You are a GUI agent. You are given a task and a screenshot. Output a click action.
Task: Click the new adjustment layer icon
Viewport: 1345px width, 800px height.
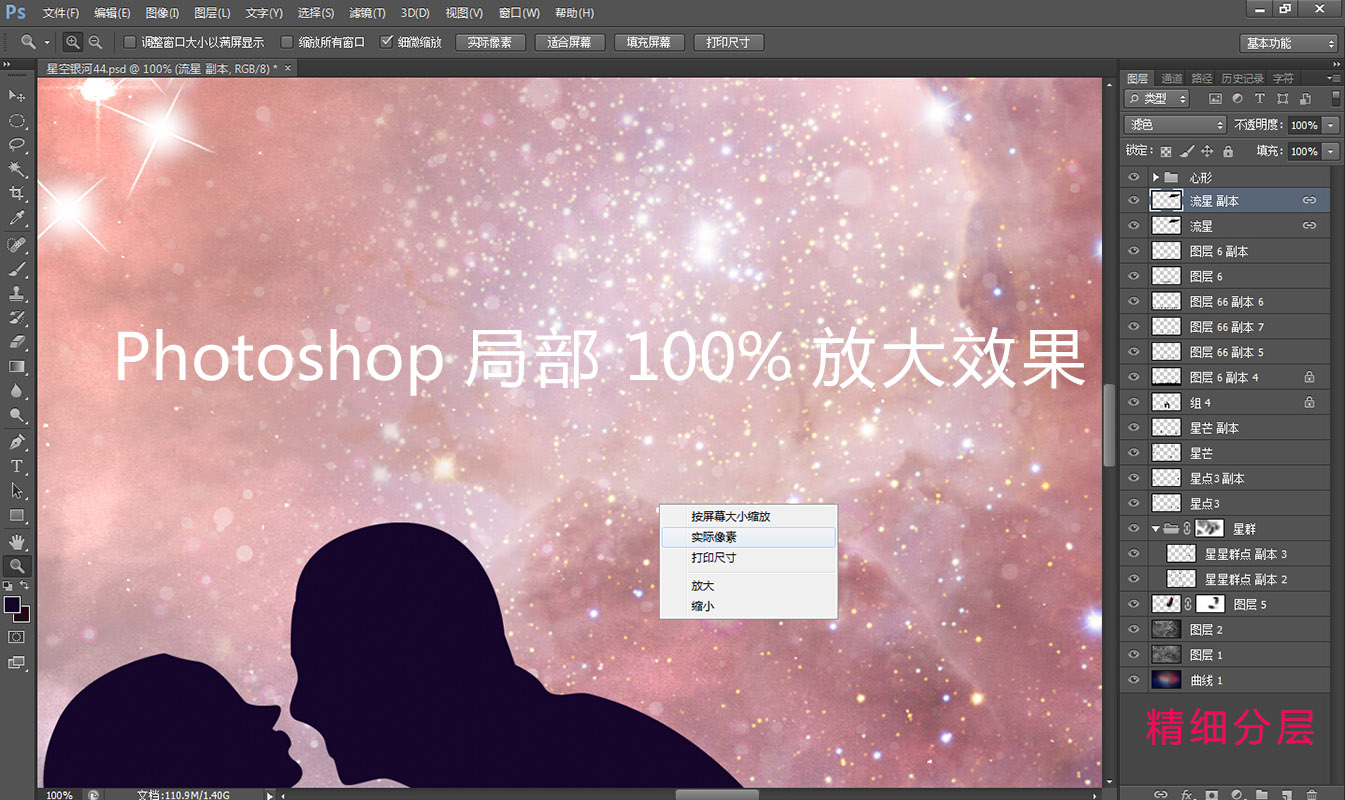click(x=1237, y=795)
